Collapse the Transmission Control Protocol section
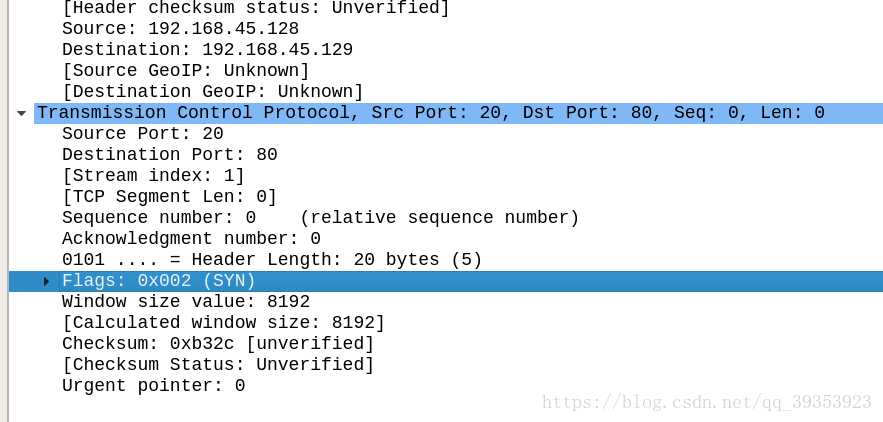The height and width of the screenshot is (422, 883). [21, 113]
